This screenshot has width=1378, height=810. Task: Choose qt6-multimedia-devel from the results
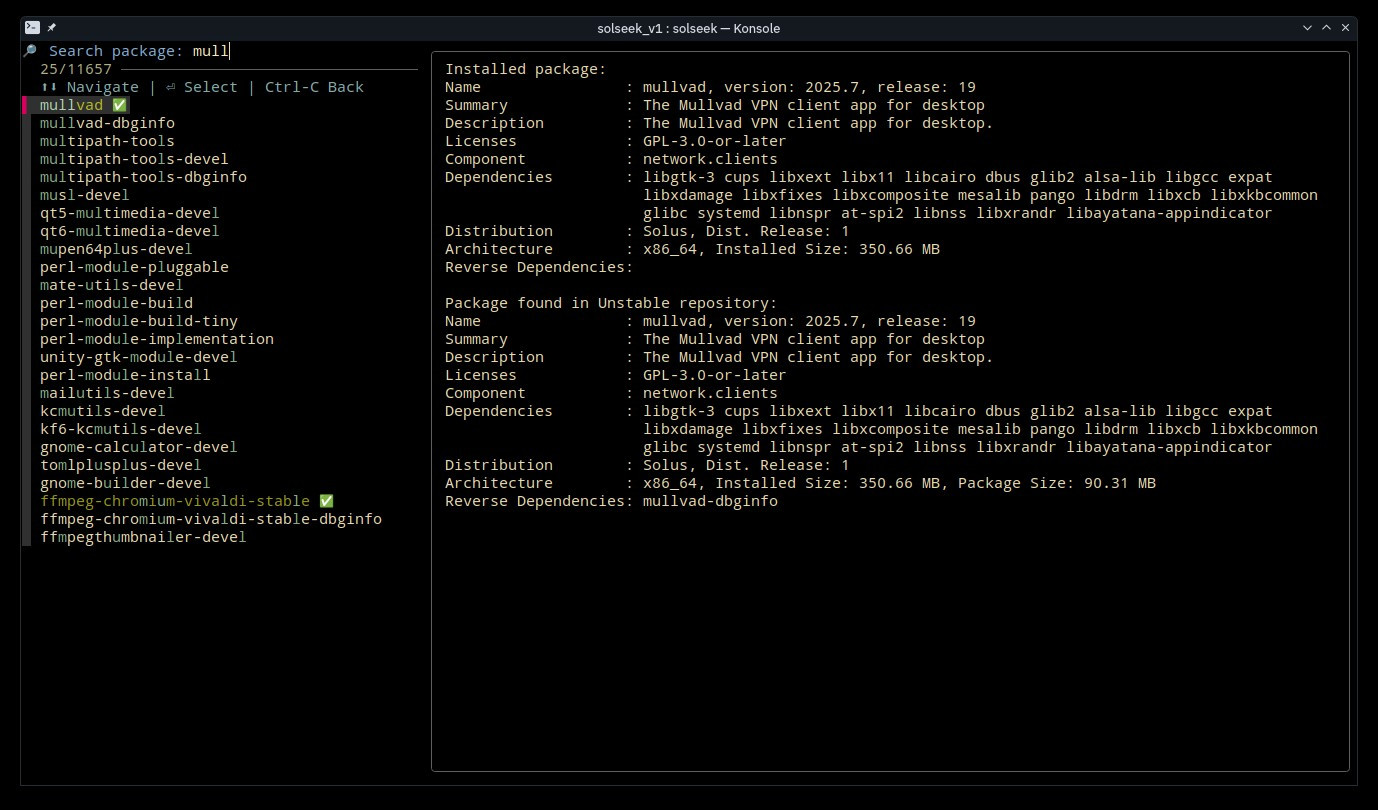coord(129,231)
